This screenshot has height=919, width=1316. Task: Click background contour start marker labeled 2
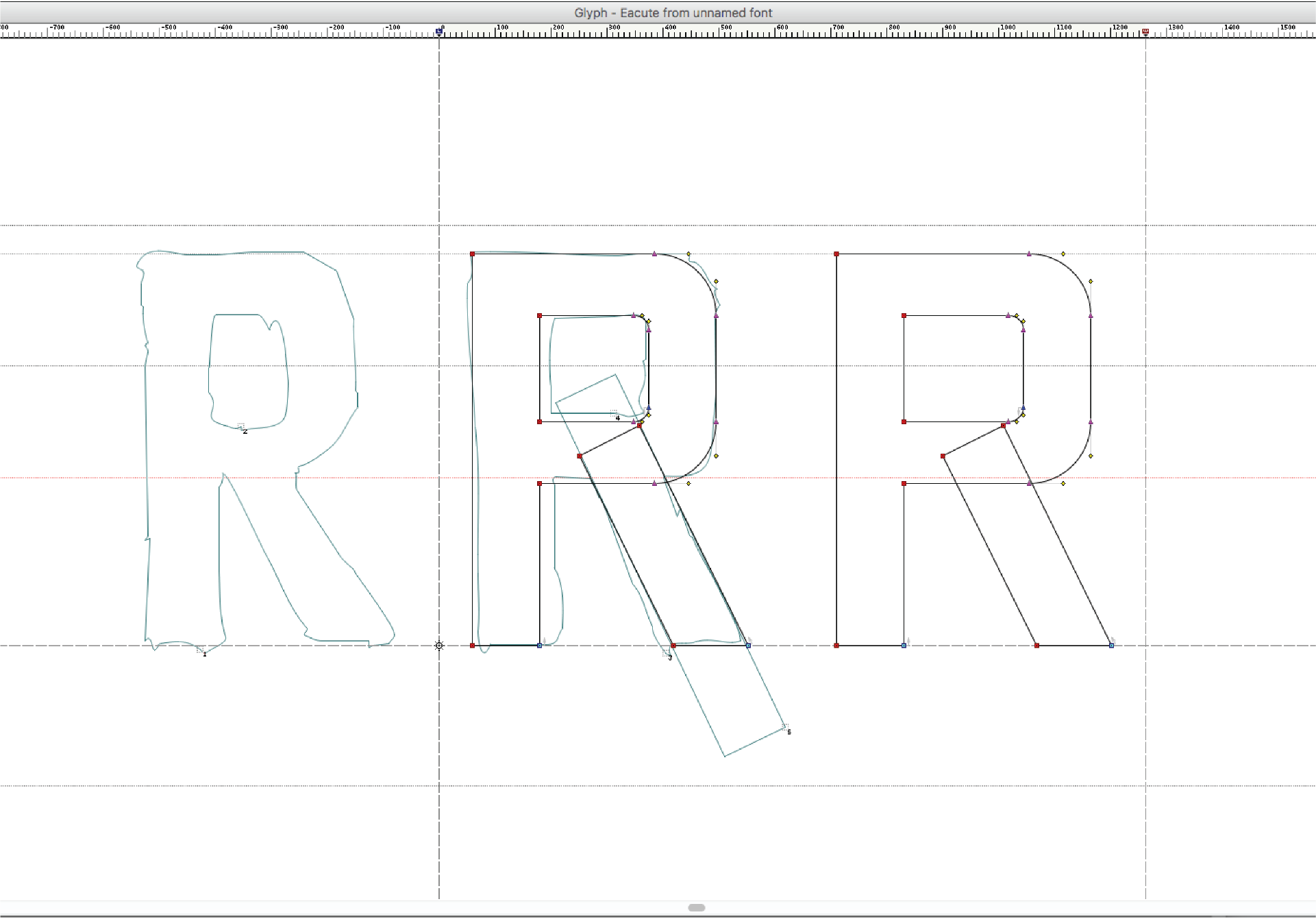click(241, 427)
